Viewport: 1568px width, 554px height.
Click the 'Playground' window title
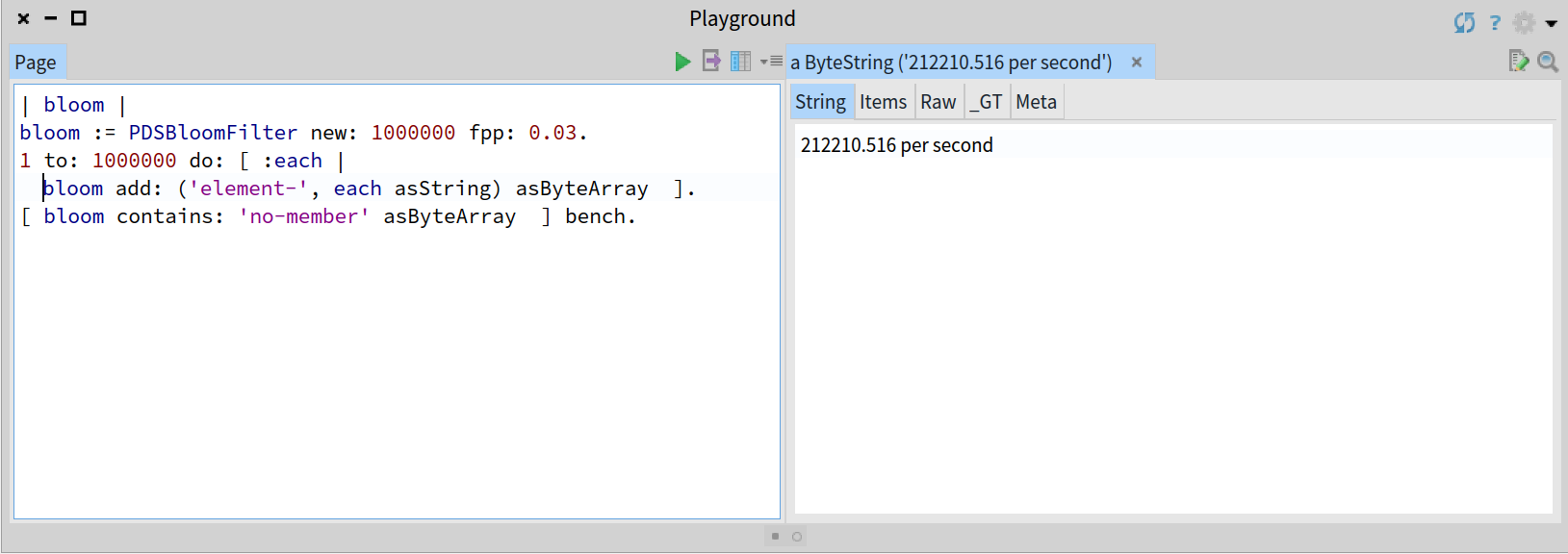[x=742, y=18]
